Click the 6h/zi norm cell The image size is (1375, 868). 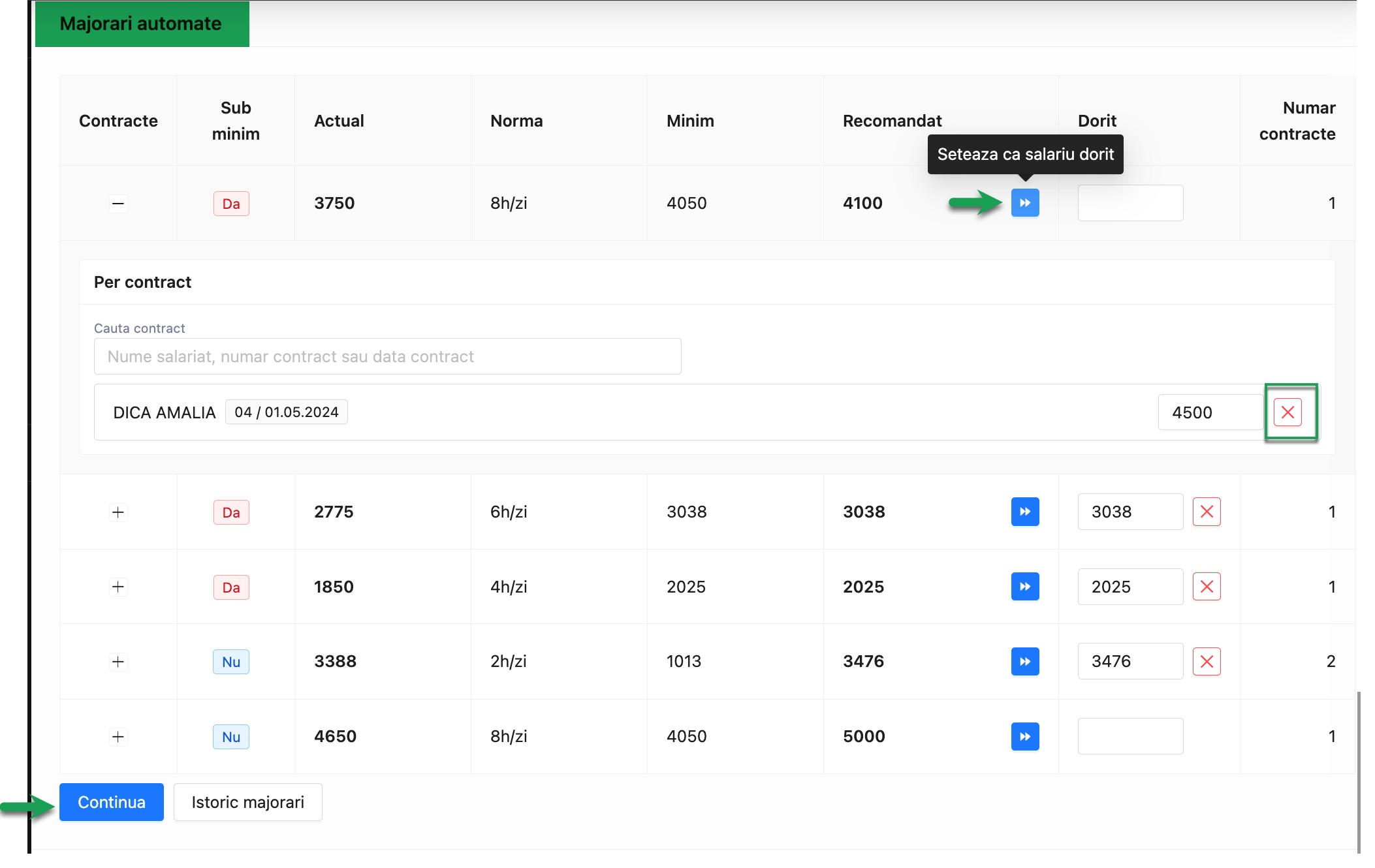point(509,512)
